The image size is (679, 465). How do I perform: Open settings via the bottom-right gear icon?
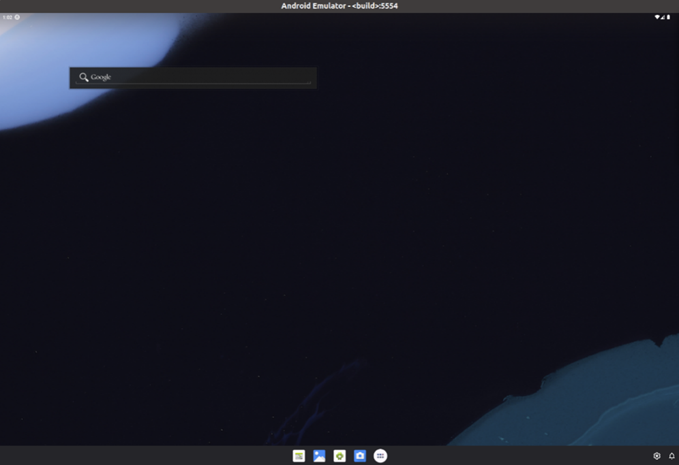coord(657,456)
